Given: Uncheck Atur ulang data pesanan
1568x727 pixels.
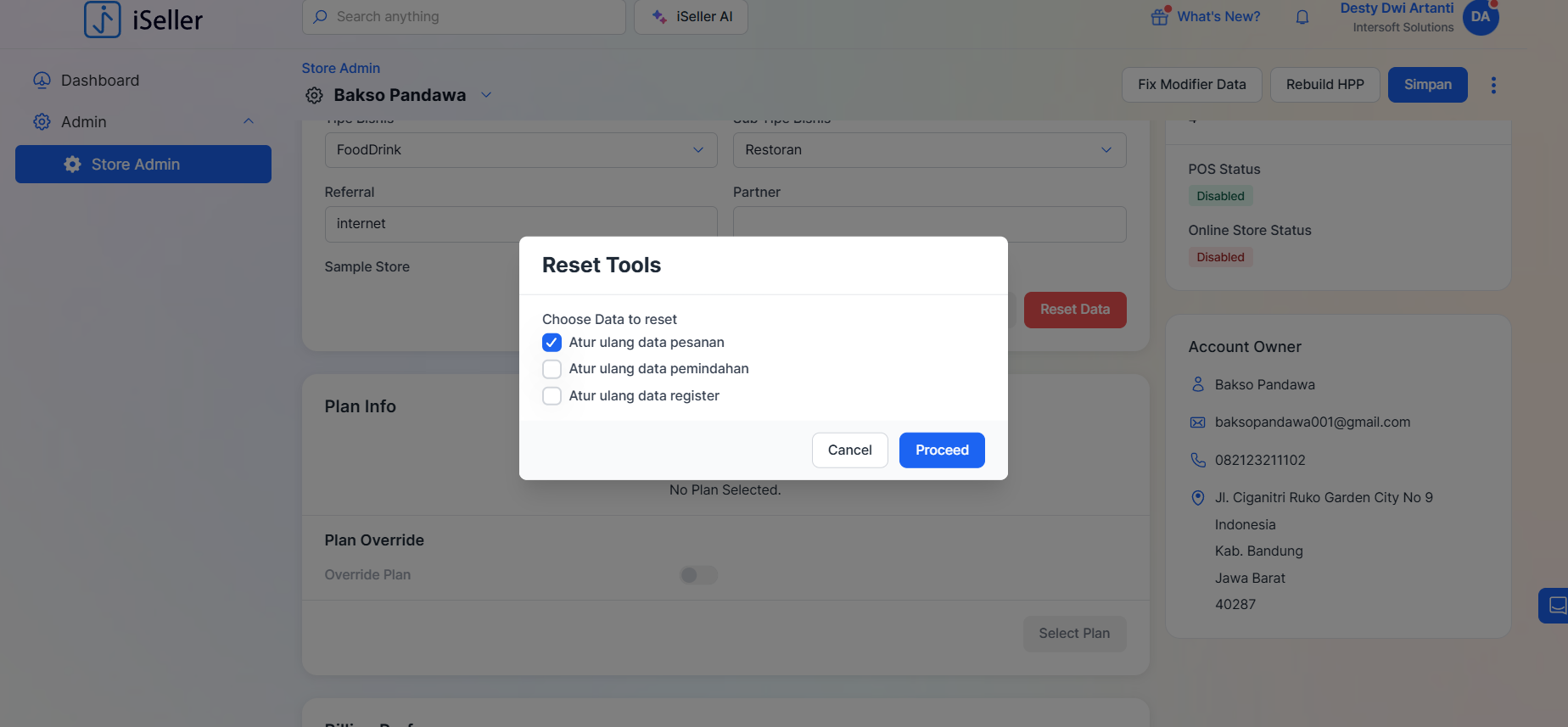Looking at the screenshot, I should (552, 343).
